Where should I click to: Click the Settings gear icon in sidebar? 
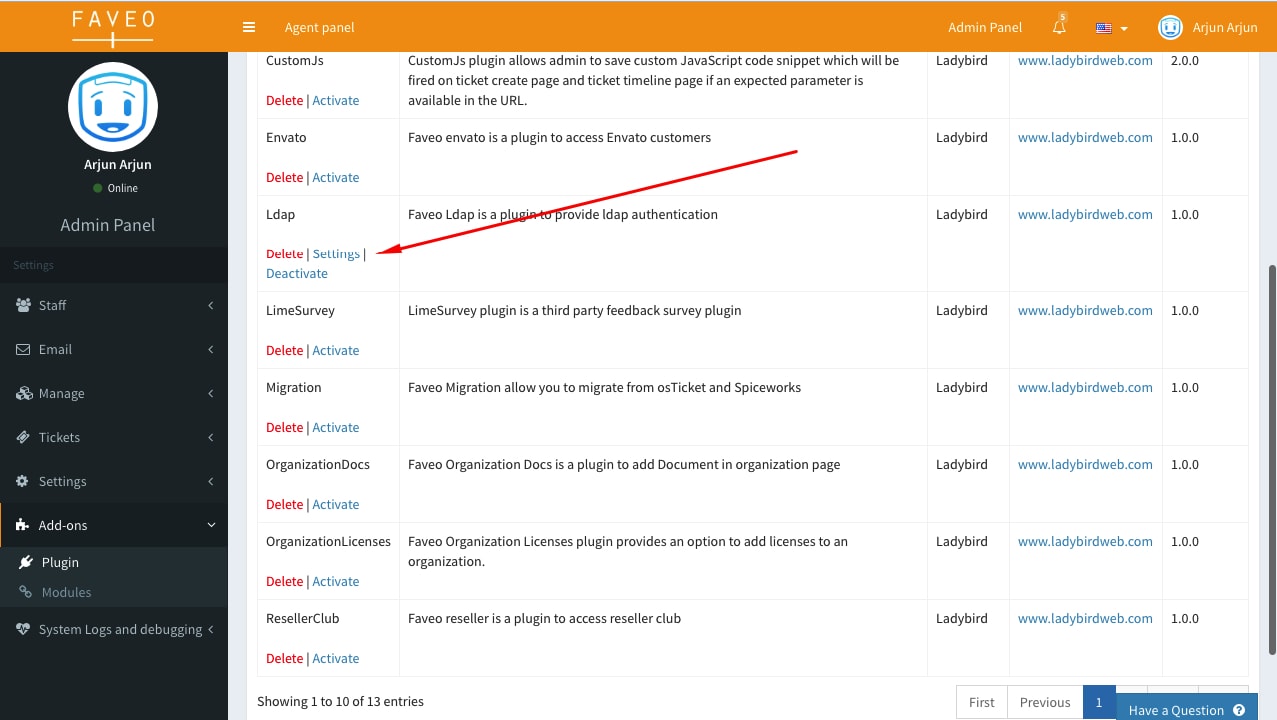click(23, 481)
